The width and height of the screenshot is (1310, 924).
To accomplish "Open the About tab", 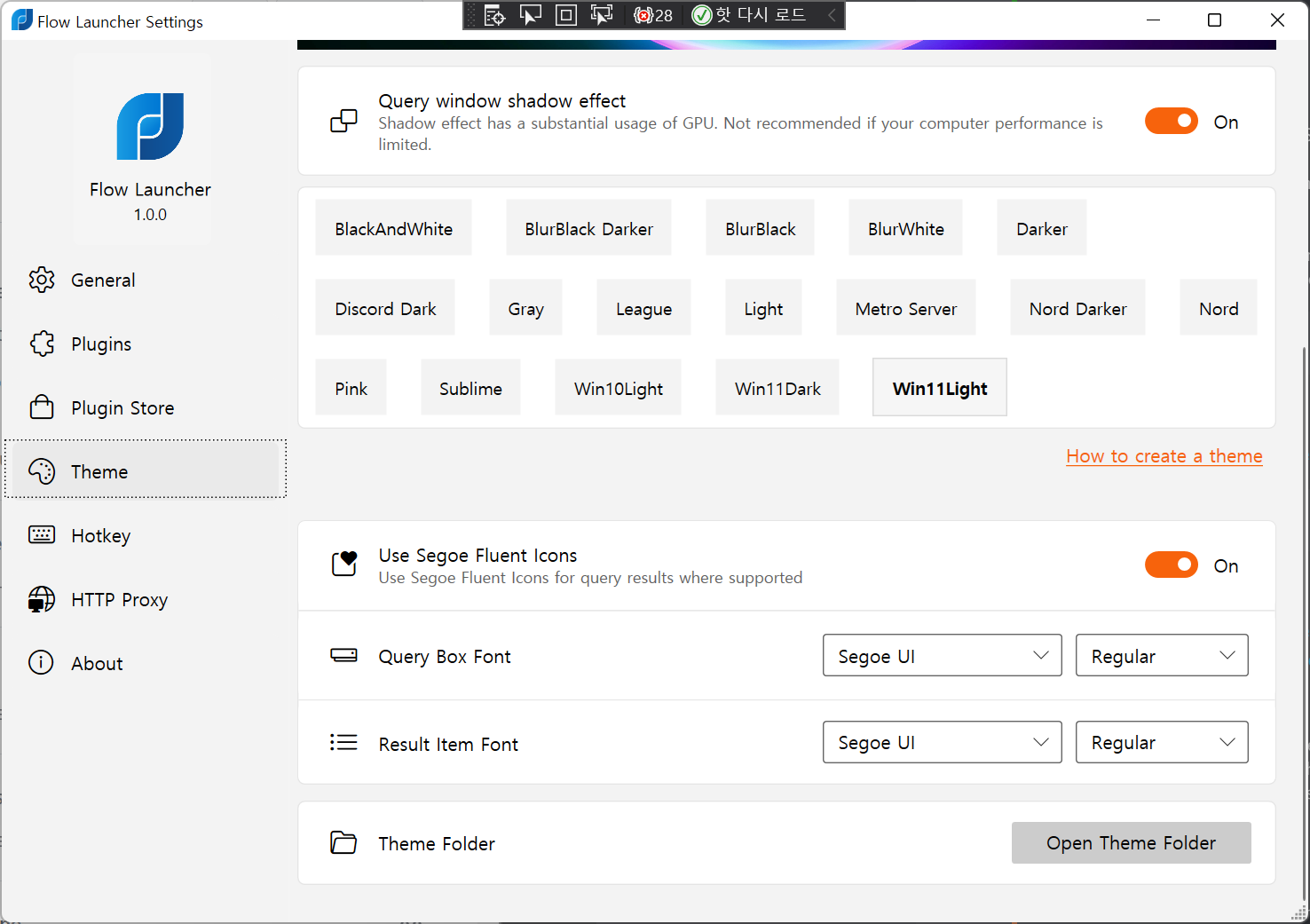I will 146,663.
